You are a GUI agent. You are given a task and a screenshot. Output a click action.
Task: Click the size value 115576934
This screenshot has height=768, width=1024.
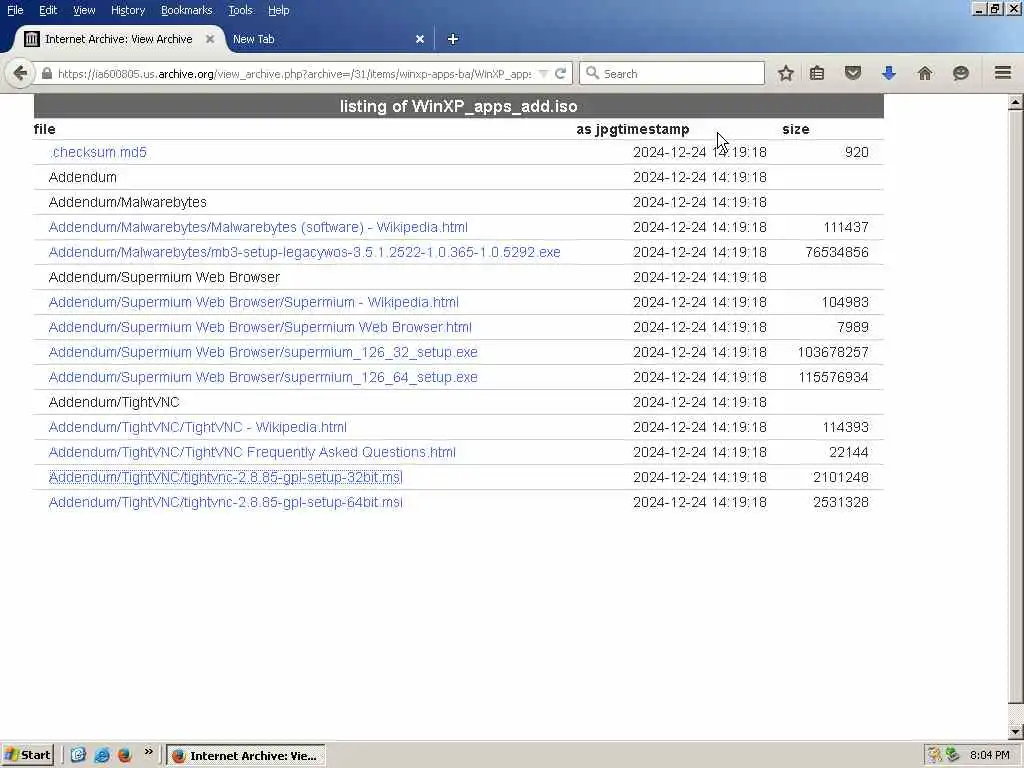click(x=833, y=377)
